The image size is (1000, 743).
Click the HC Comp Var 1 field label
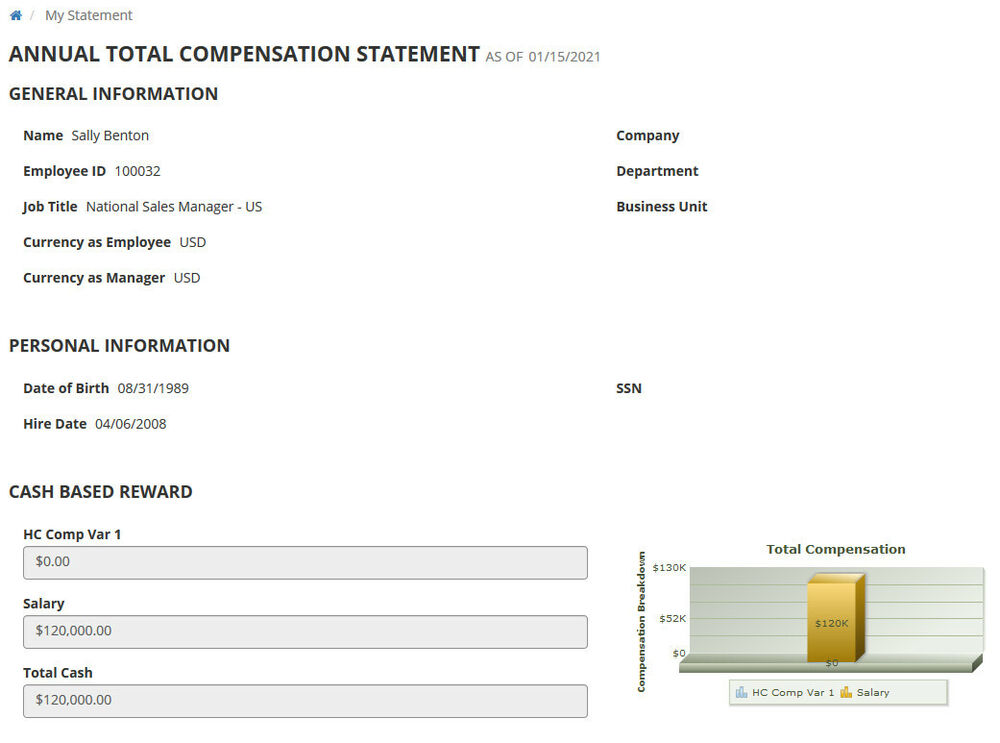coord(72,534)
